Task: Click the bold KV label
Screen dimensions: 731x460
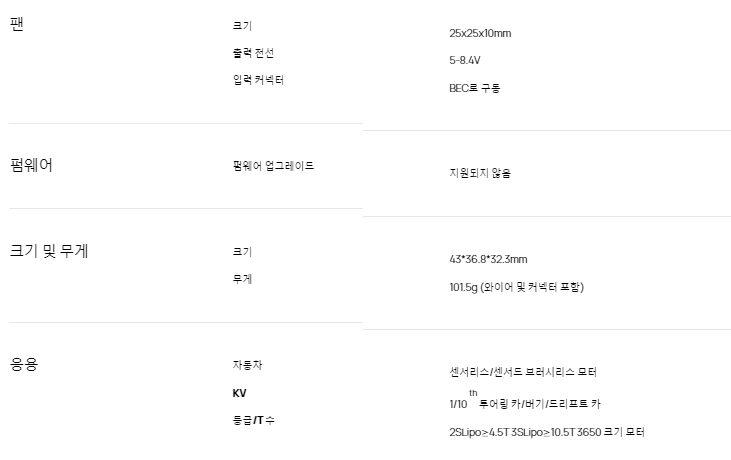Action: 239,393
